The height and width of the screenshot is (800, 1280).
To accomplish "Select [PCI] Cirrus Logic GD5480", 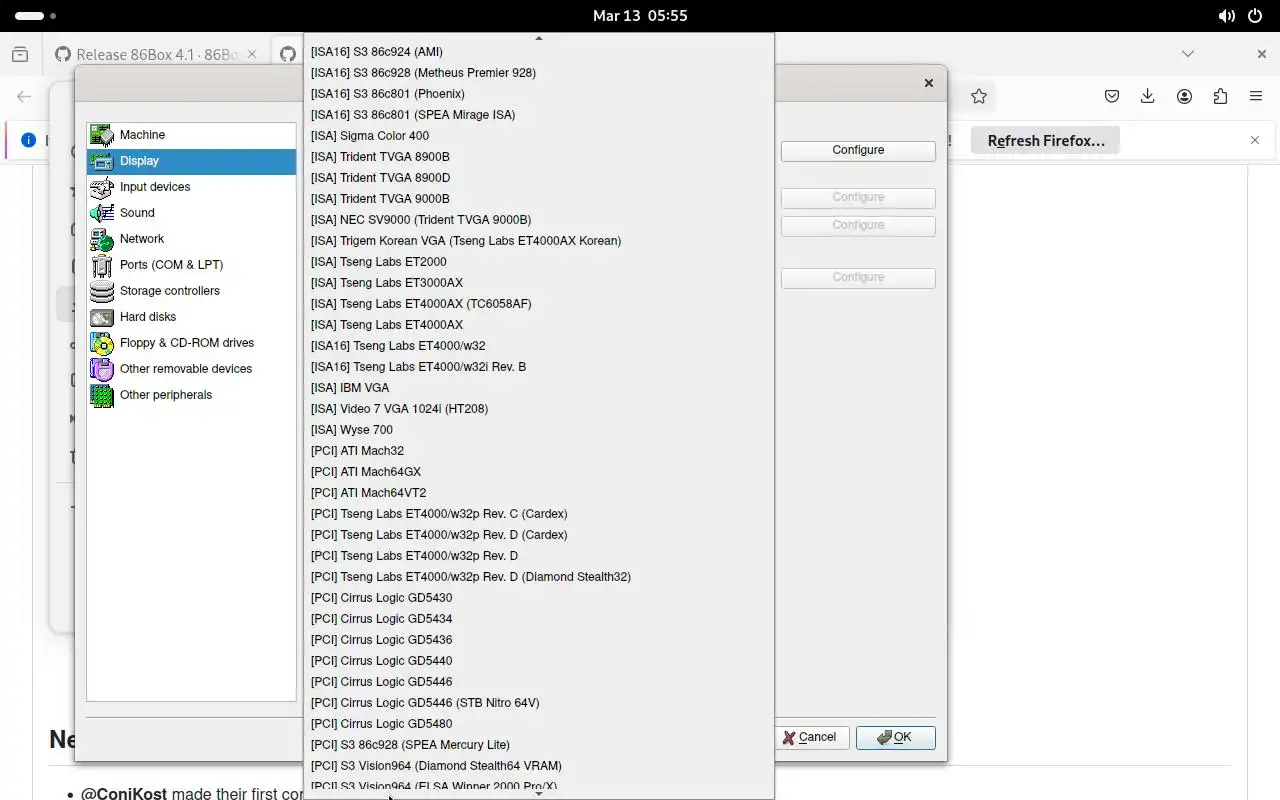I will click(x=539, y=724).
